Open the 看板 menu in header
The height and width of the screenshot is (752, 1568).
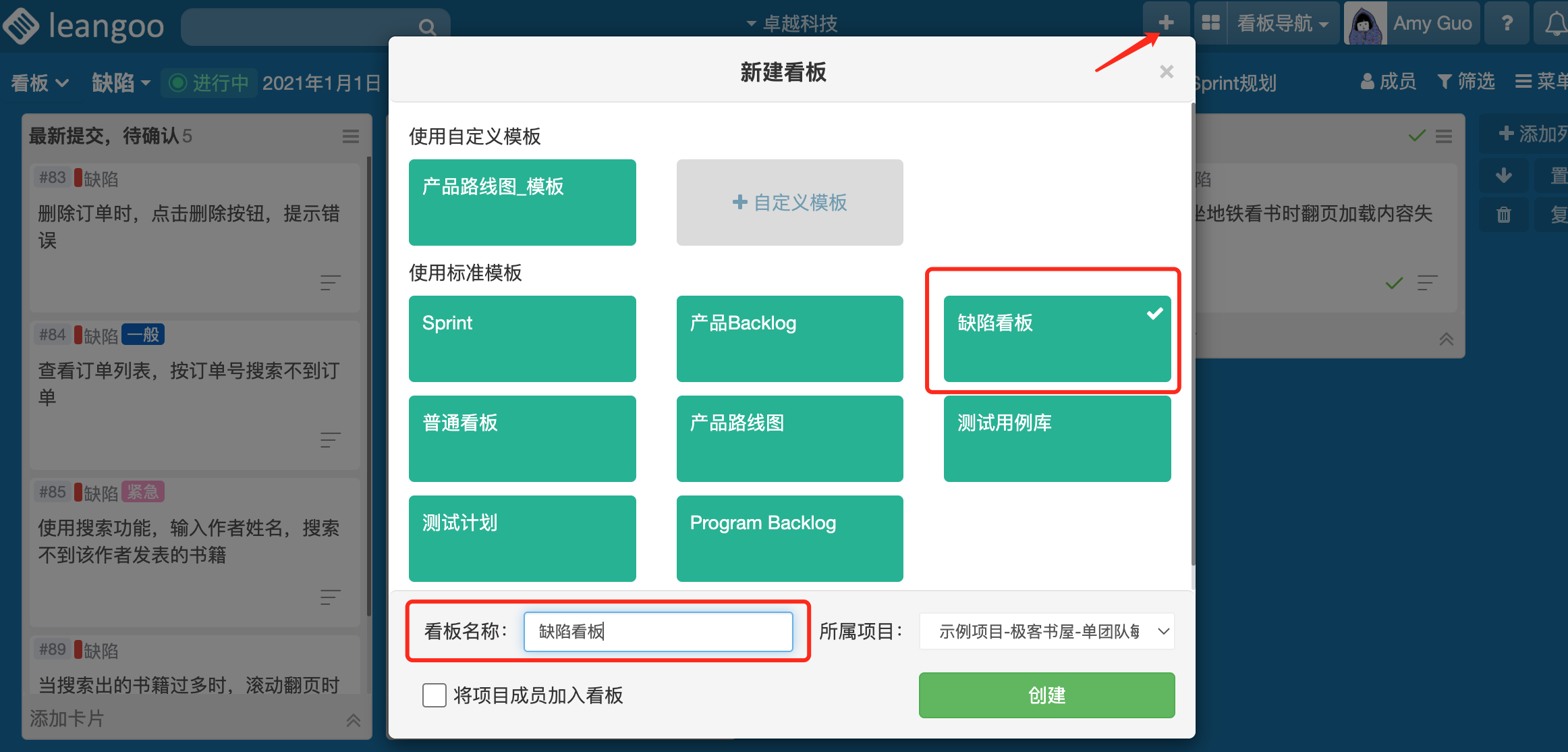click(40, 83)
